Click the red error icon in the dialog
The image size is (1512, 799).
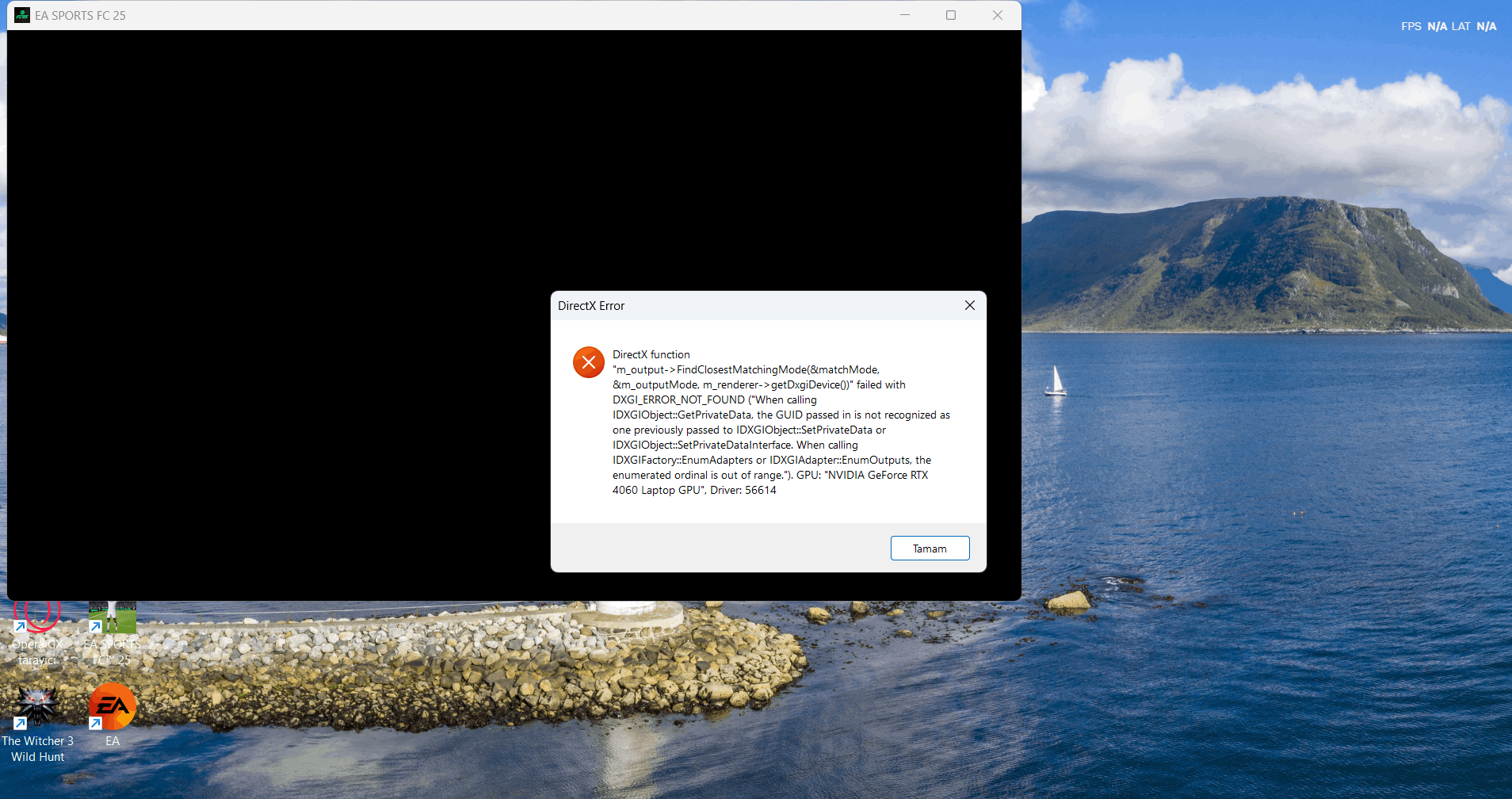(589, 362)
